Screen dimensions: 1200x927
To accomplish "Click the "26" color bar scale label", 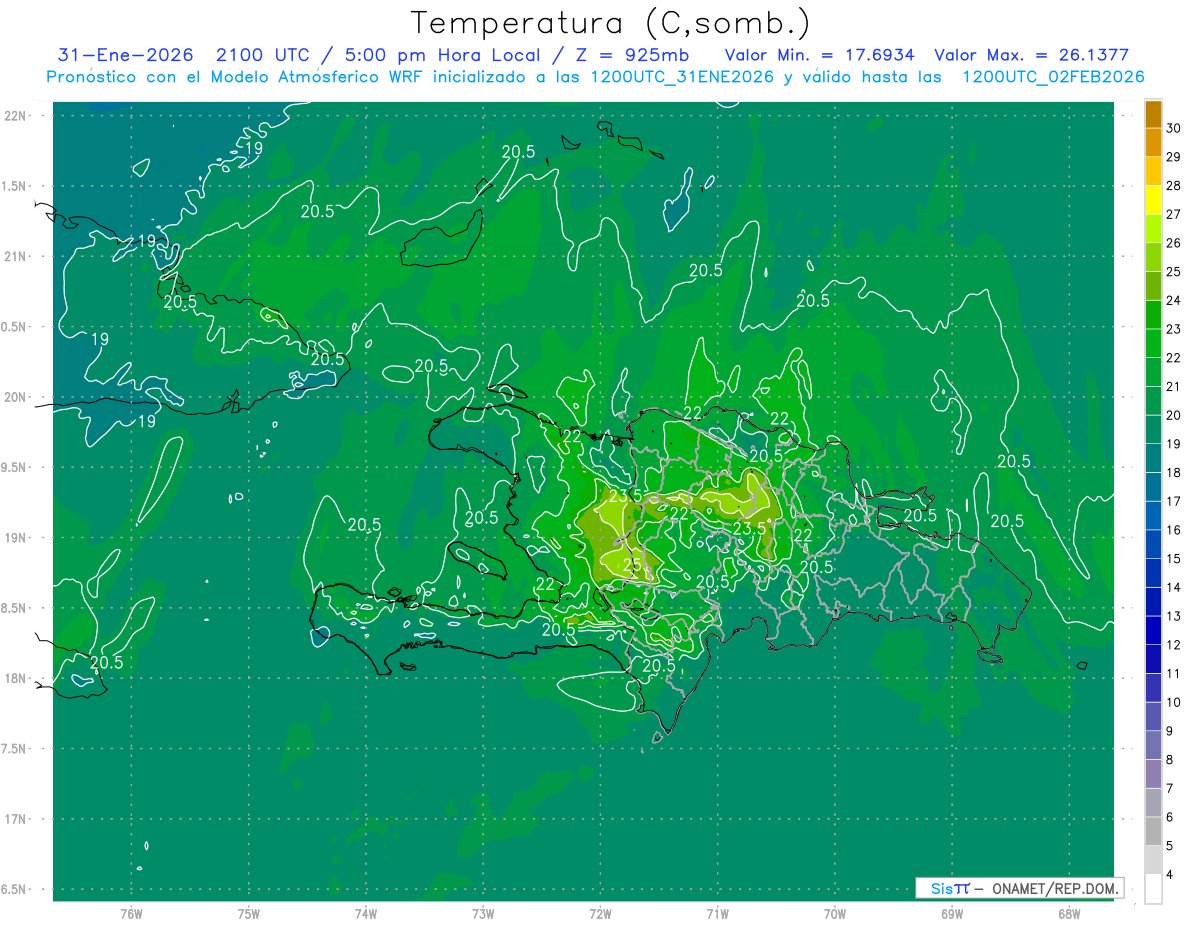I will click(1175, 243).
